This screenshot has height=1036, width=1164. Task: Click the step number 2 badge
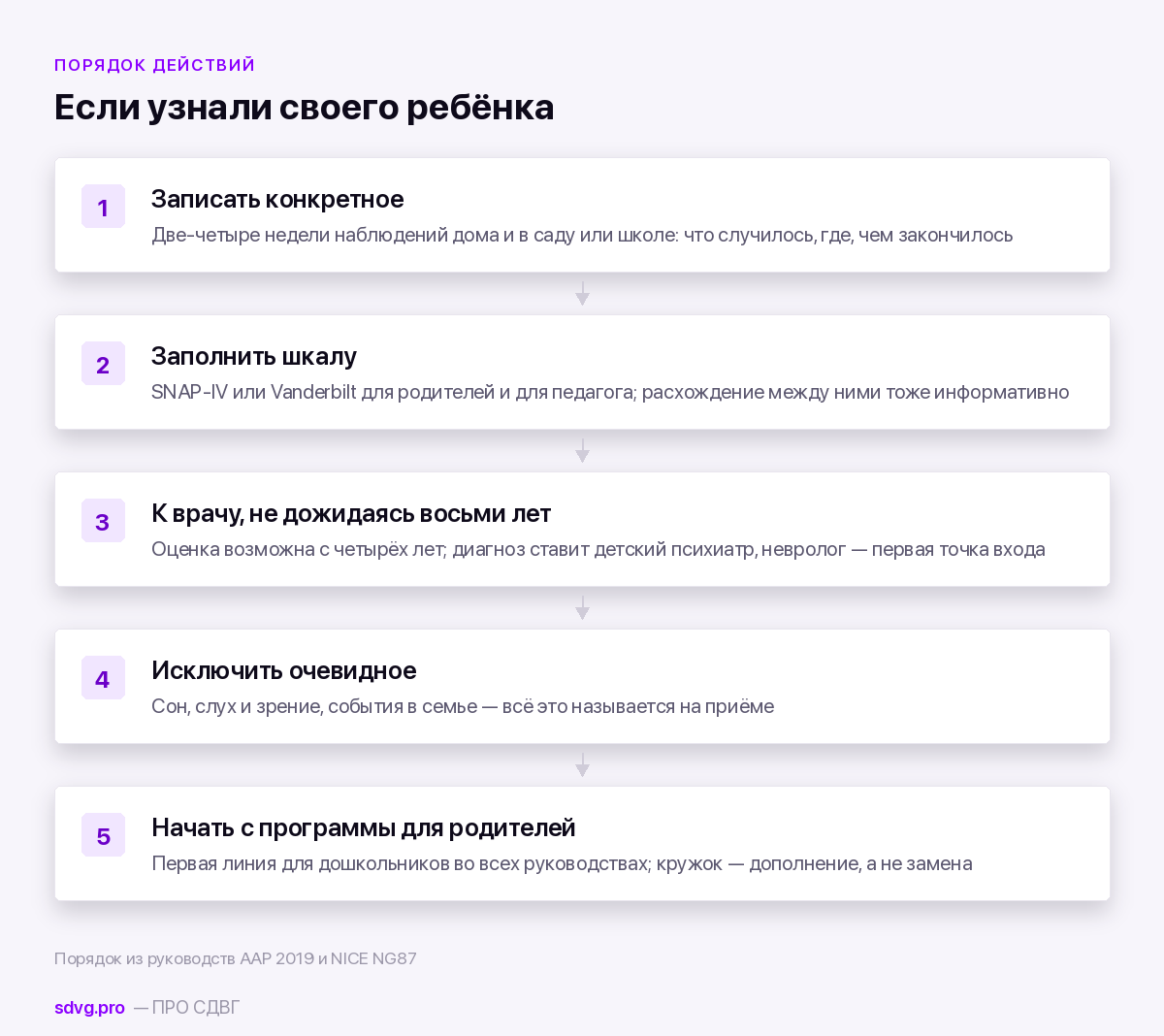click(x=103, y=364)
